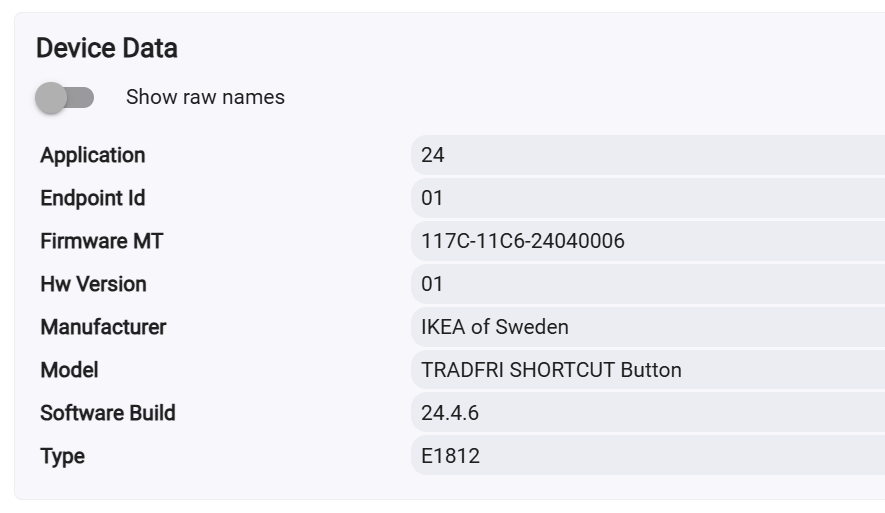Click the Firmware MT row label
Viewport: 885px width, 513px height.
(x=102, y=241)
